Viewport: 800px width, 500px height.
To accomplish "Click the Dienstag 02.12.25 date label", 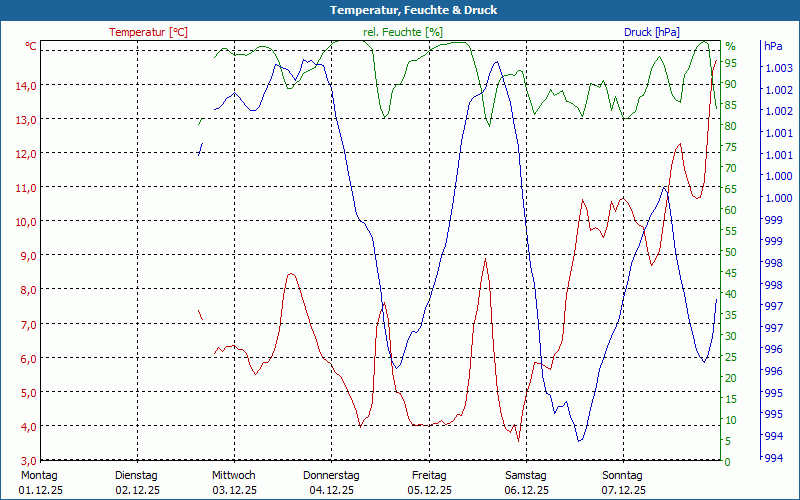I will [x=137, y=482].
